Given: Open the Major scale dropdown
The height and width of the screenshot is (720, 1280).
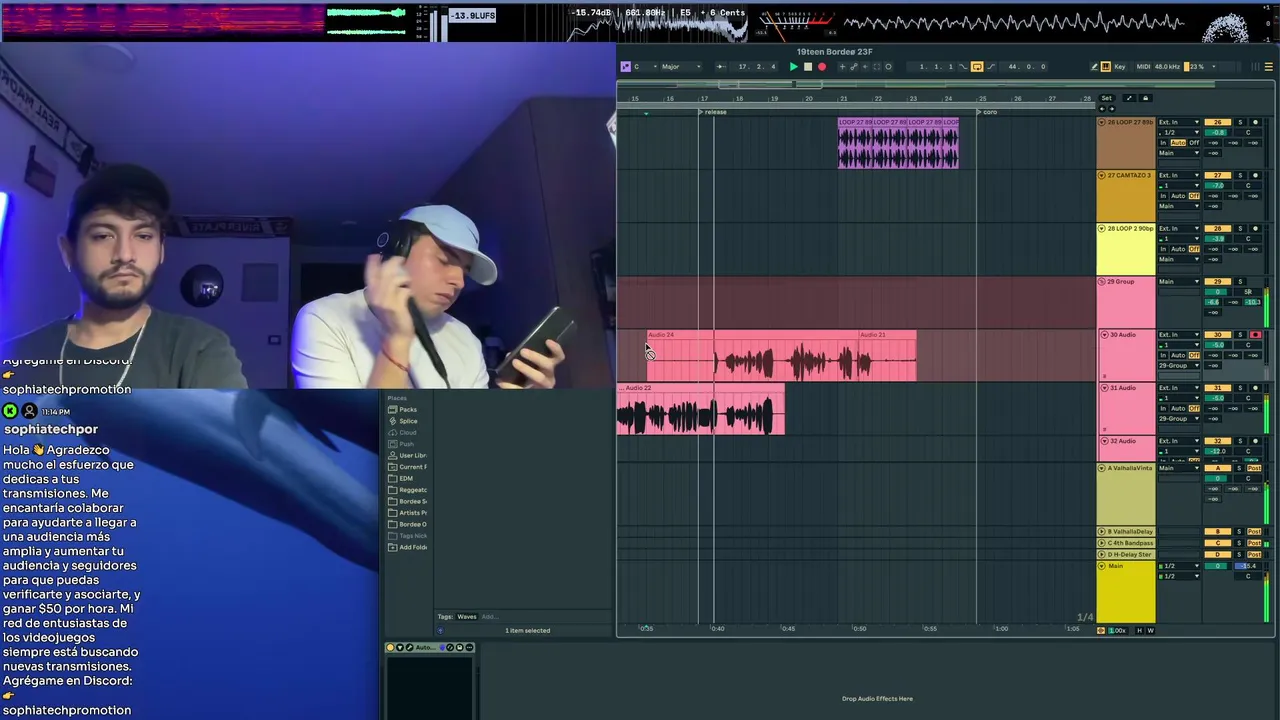Looking at the screenshot, I should coord(680,67).
